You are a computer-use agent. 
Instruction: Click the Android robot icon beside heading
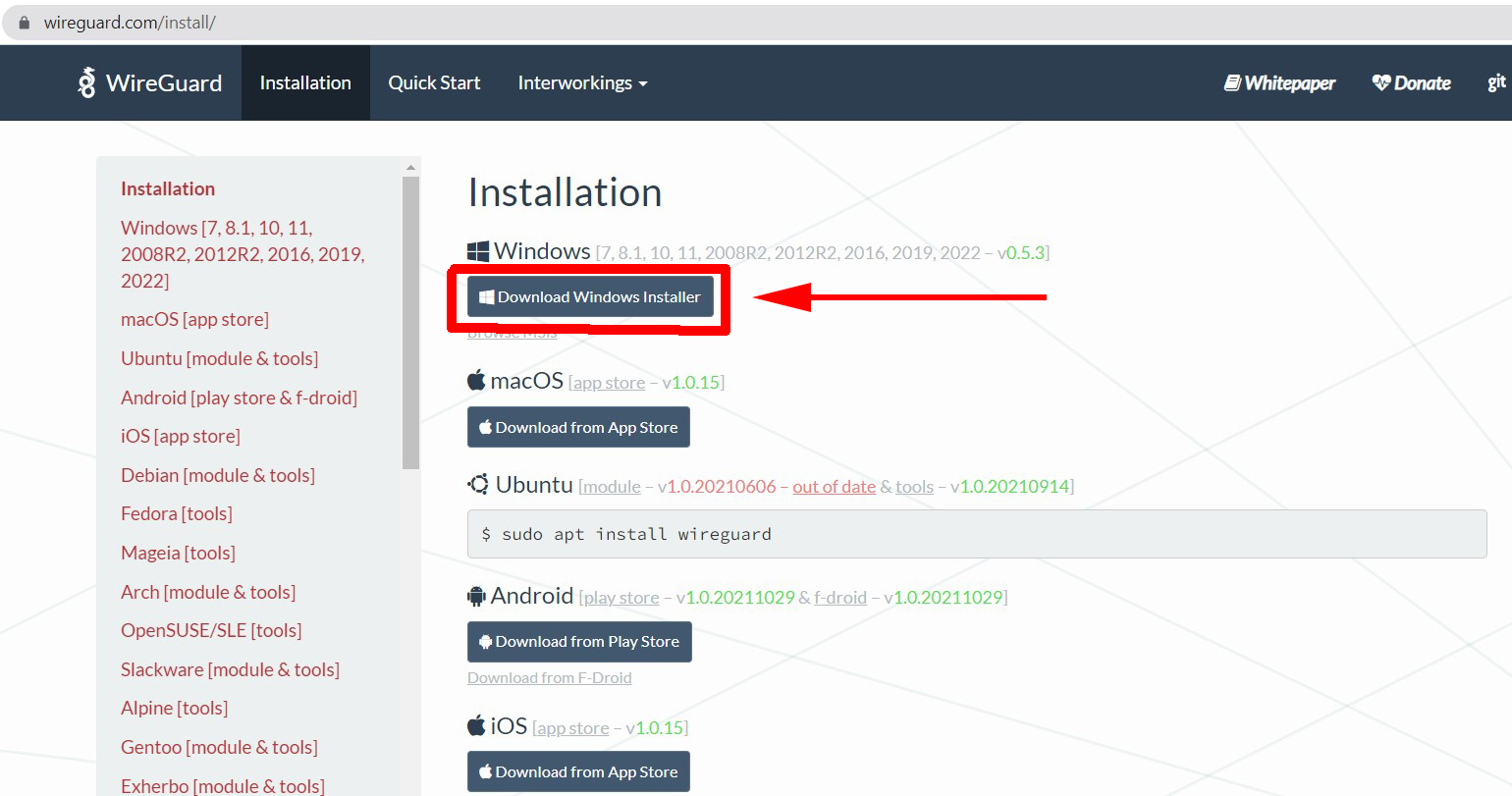pos(476,596)
